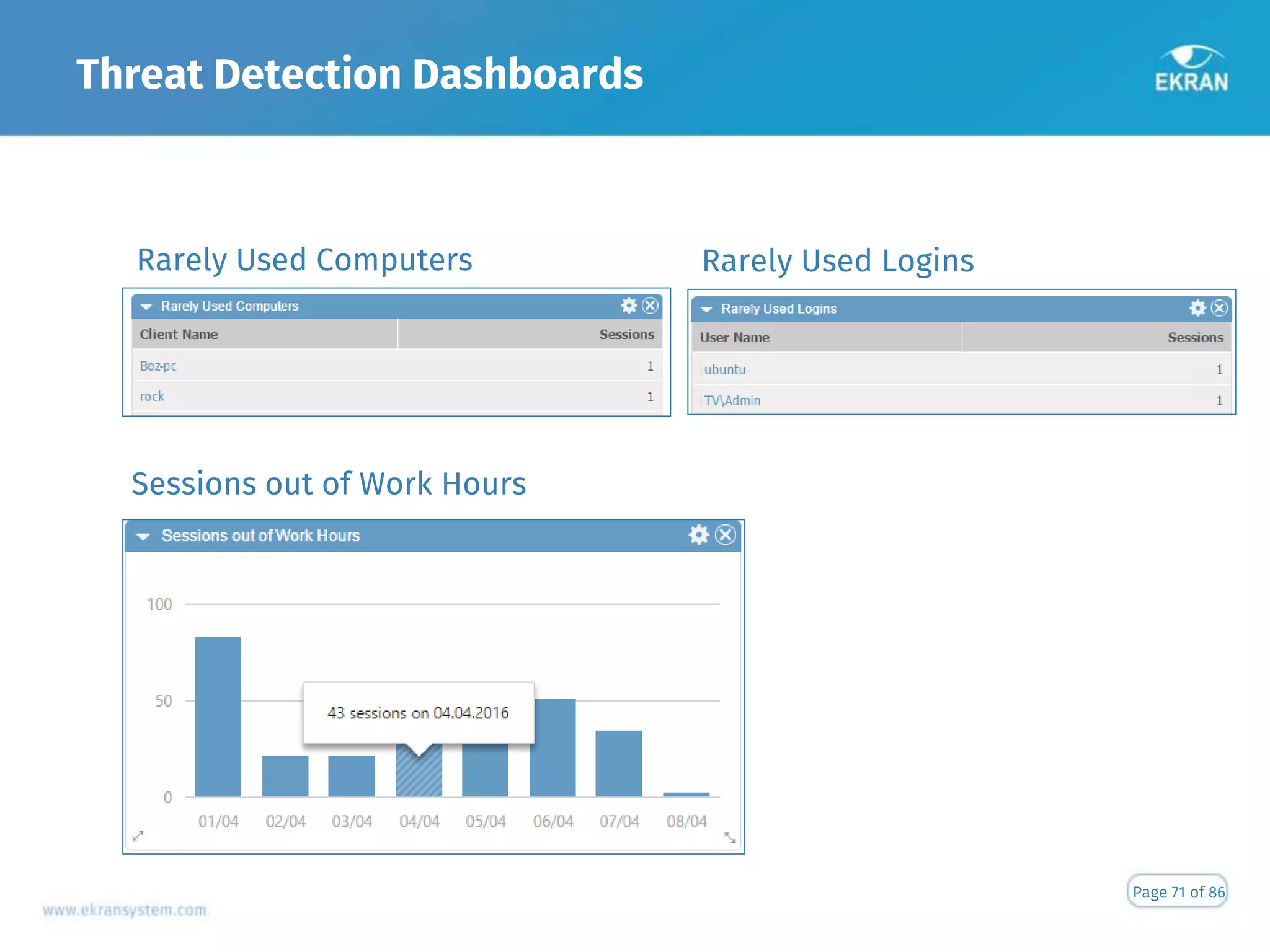Close the Rarely Used Logins widget
Image resolution: width=1270 pixels, height=952 pixels.
1219,308
